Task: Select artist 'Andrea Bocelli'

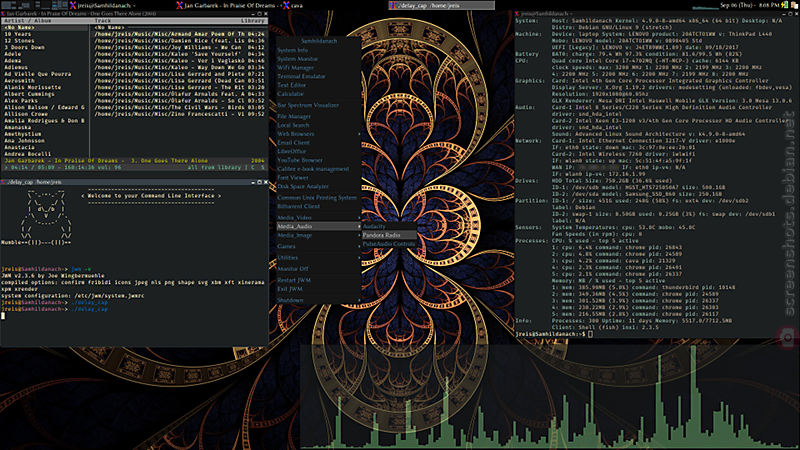Action: (45, 154)
